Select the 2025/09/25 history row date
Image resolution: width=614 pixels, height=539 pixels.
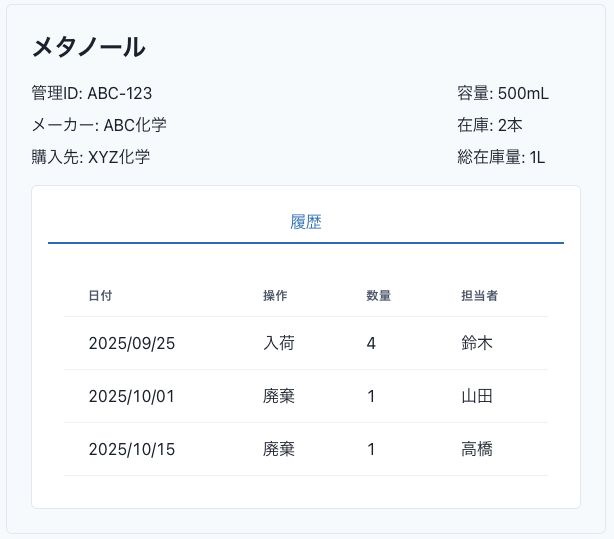click(131, 343)
